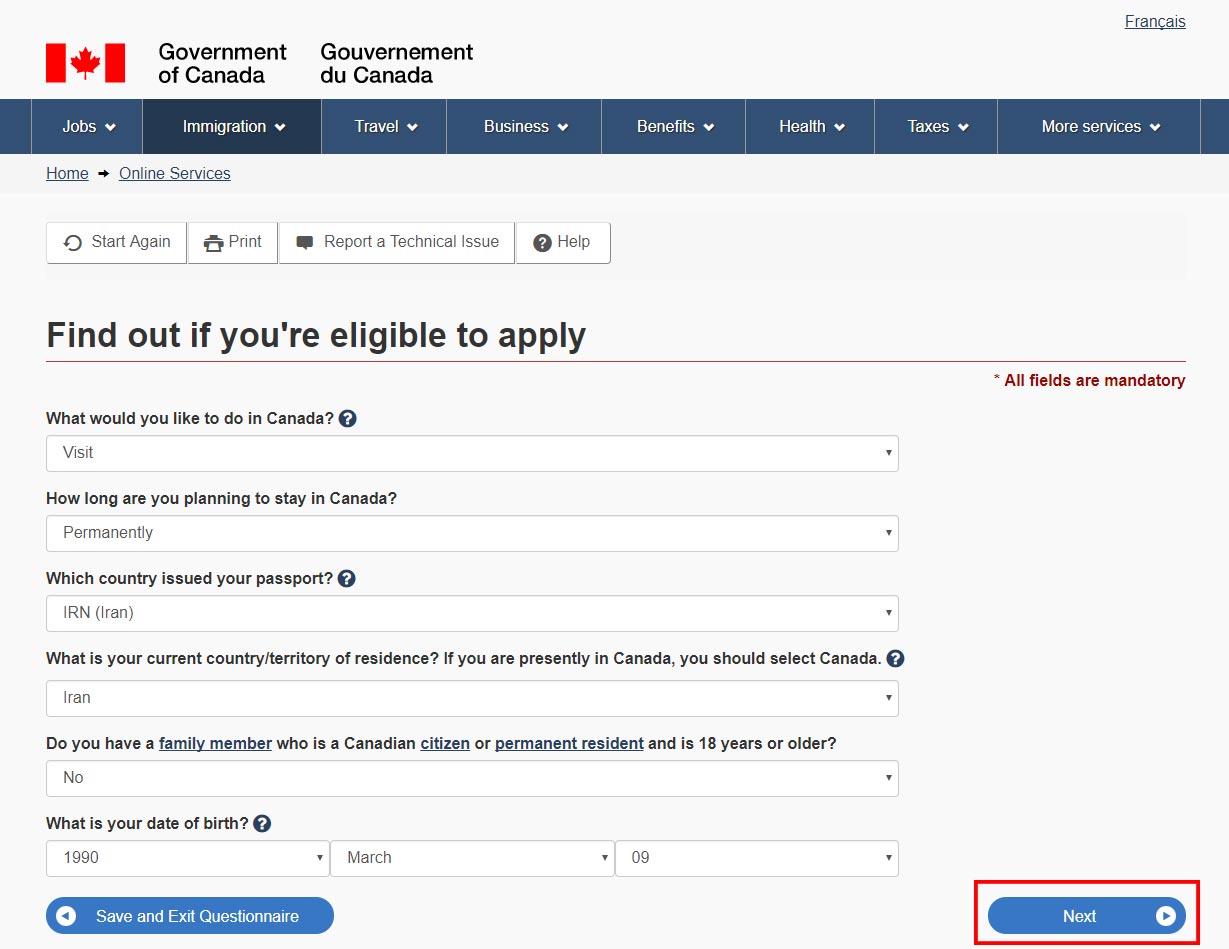1229x949 pixels.
Task: Open the passport country dropdown
Action: (x=472, y=613)
